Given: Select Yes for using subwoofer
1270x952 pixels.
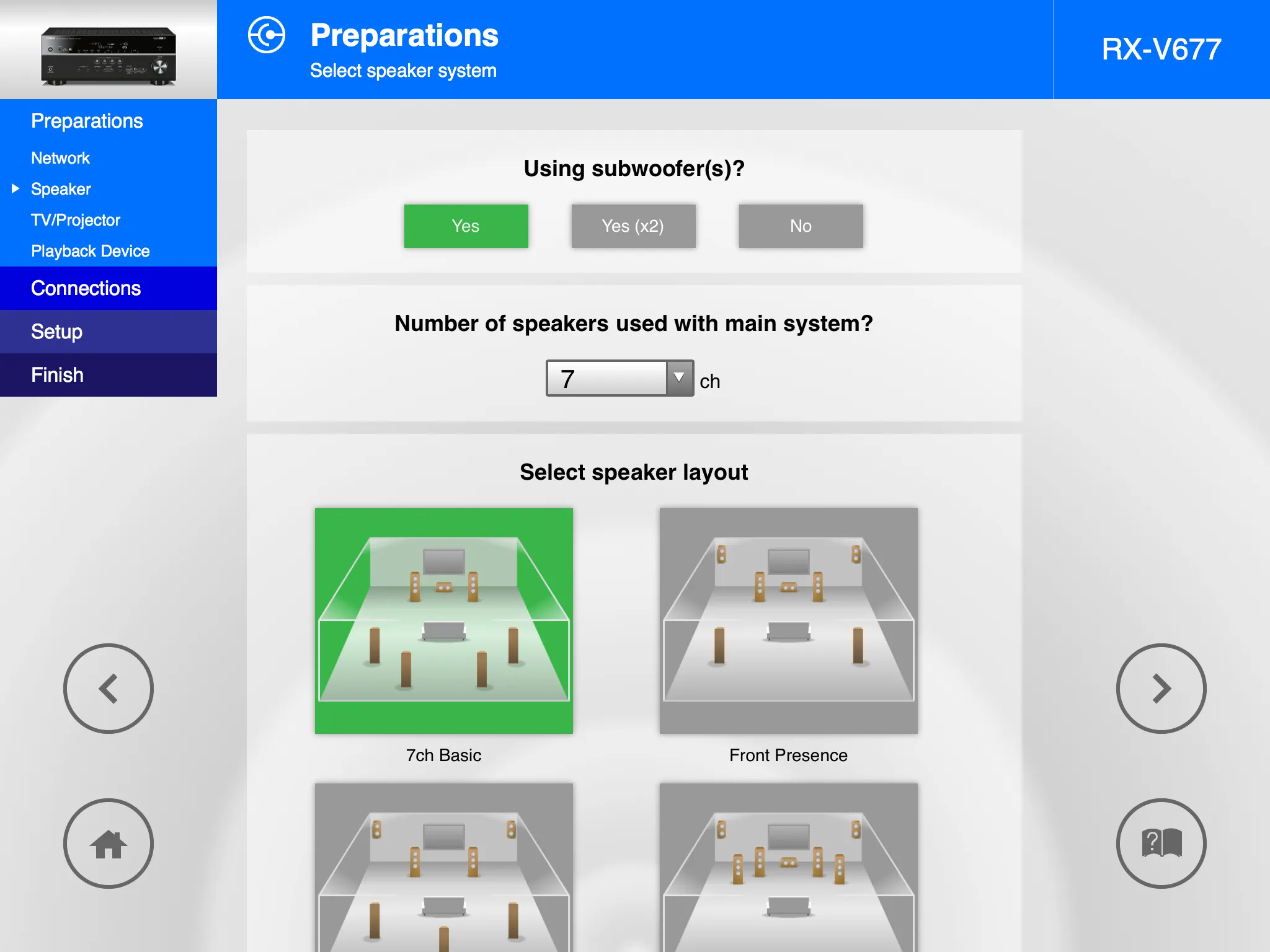Looking at the screenshot, I should (x=467, y=225).
